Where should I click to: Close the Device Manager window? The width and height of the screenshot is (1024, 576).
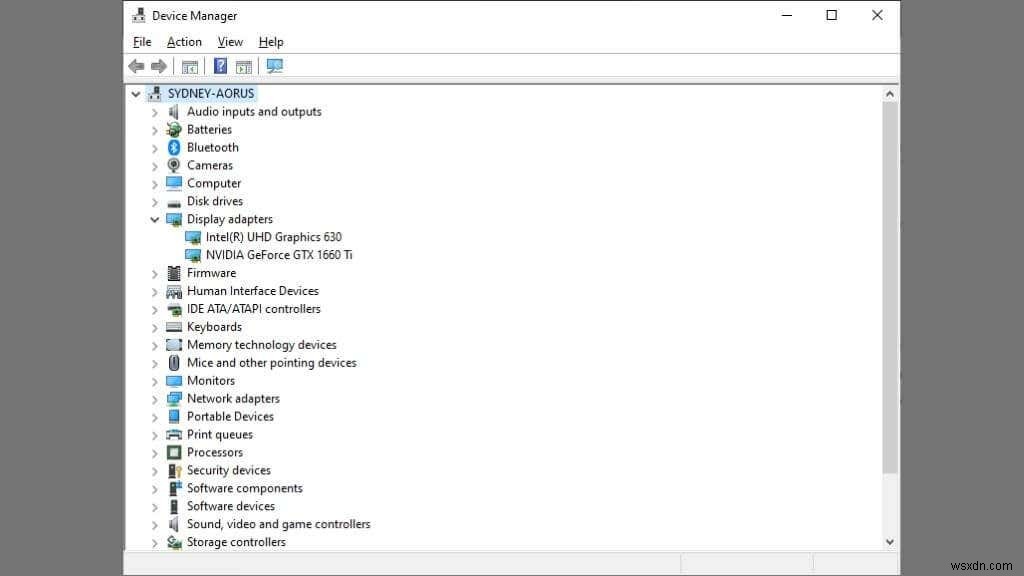[x=877, y=15]
